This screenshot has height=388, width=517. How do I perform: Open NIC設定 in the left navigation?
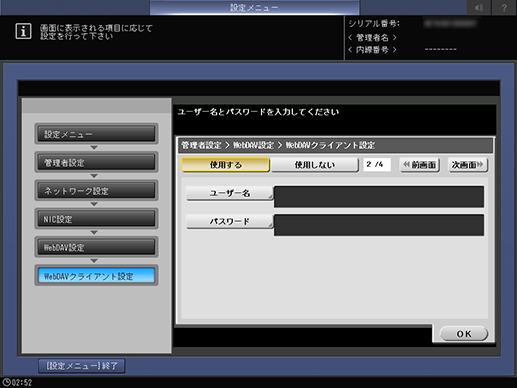pyautogui.click(x=96, y=219)
